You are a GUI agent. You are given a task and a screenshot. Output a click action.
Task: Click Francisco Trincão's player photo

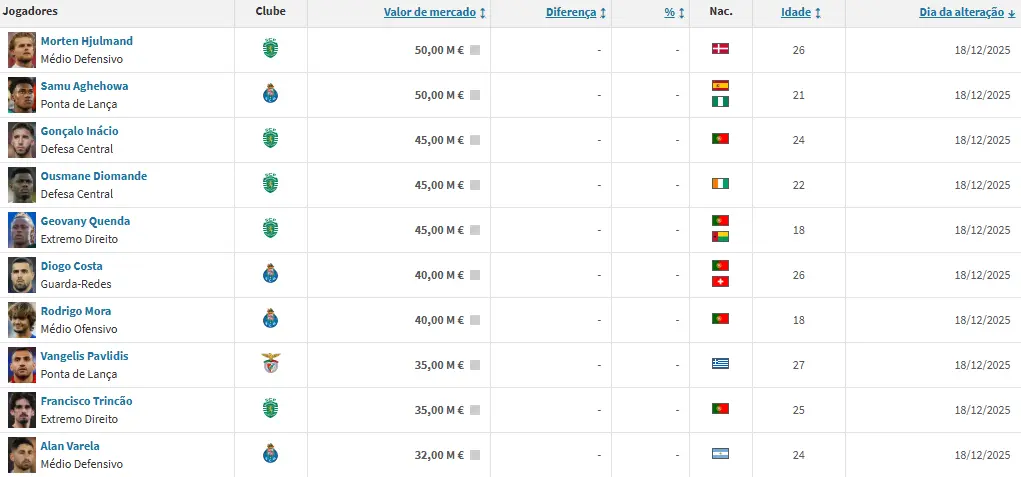click(x=22, y=410)
